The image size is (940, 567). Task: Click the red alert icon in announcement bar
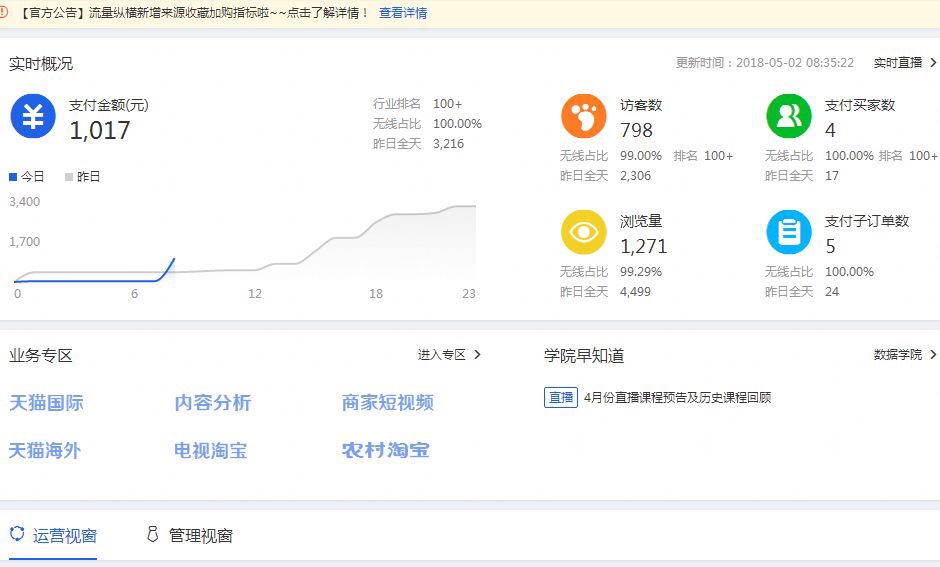coord(3,12)
